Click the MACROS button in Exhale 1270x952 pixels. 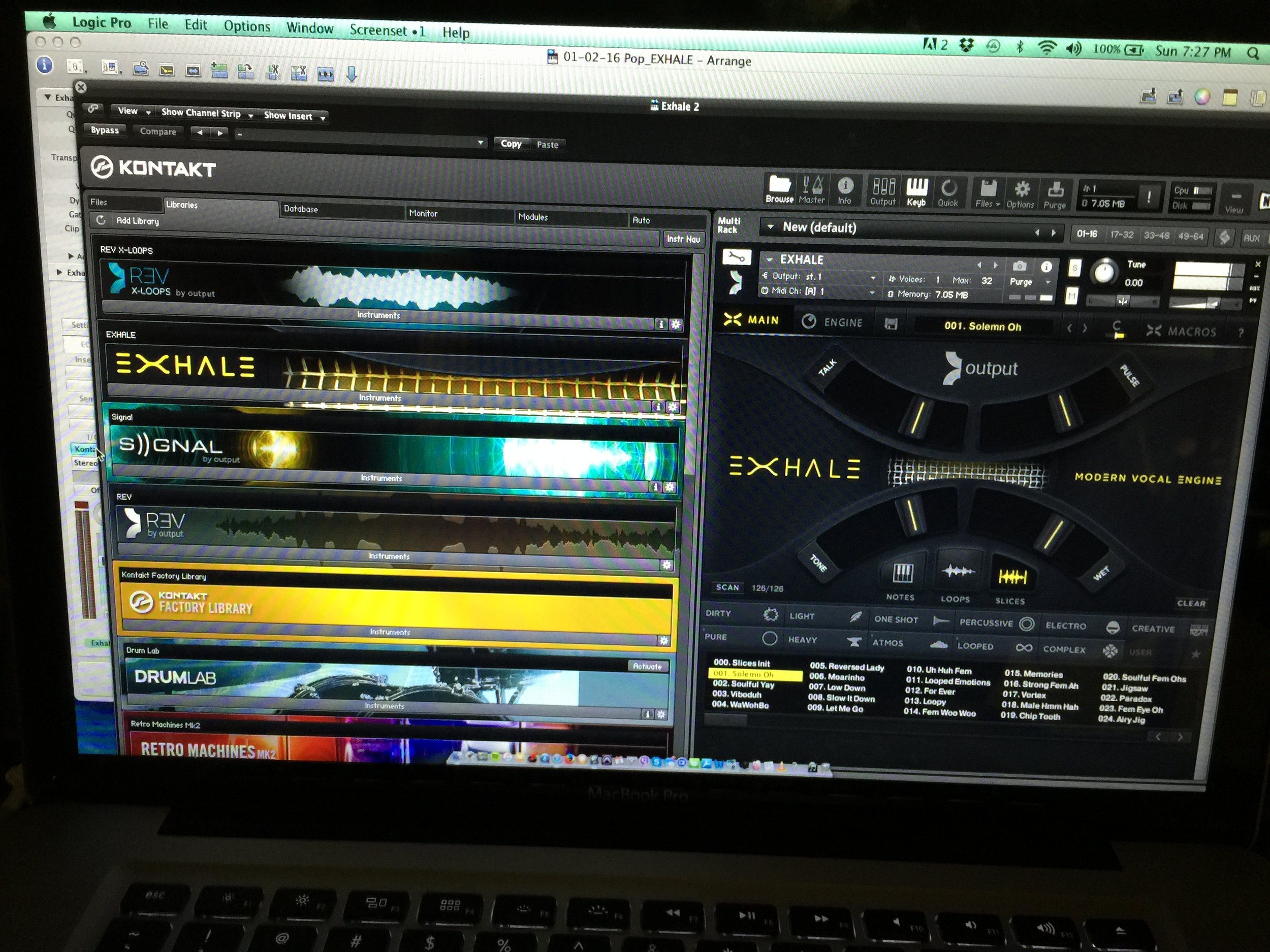1182,331
